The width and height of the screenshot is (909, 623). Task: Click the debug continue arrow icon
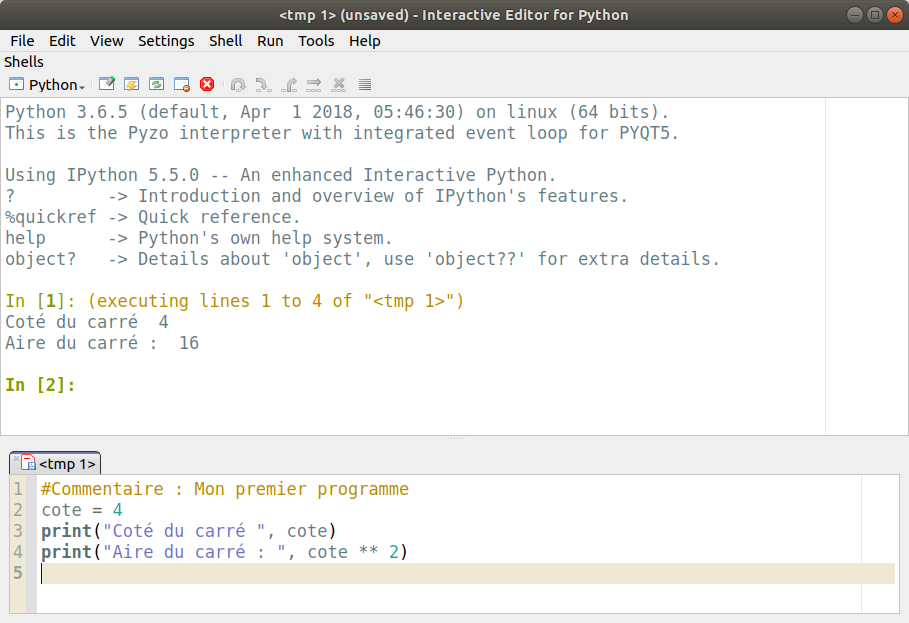[314, 85]
